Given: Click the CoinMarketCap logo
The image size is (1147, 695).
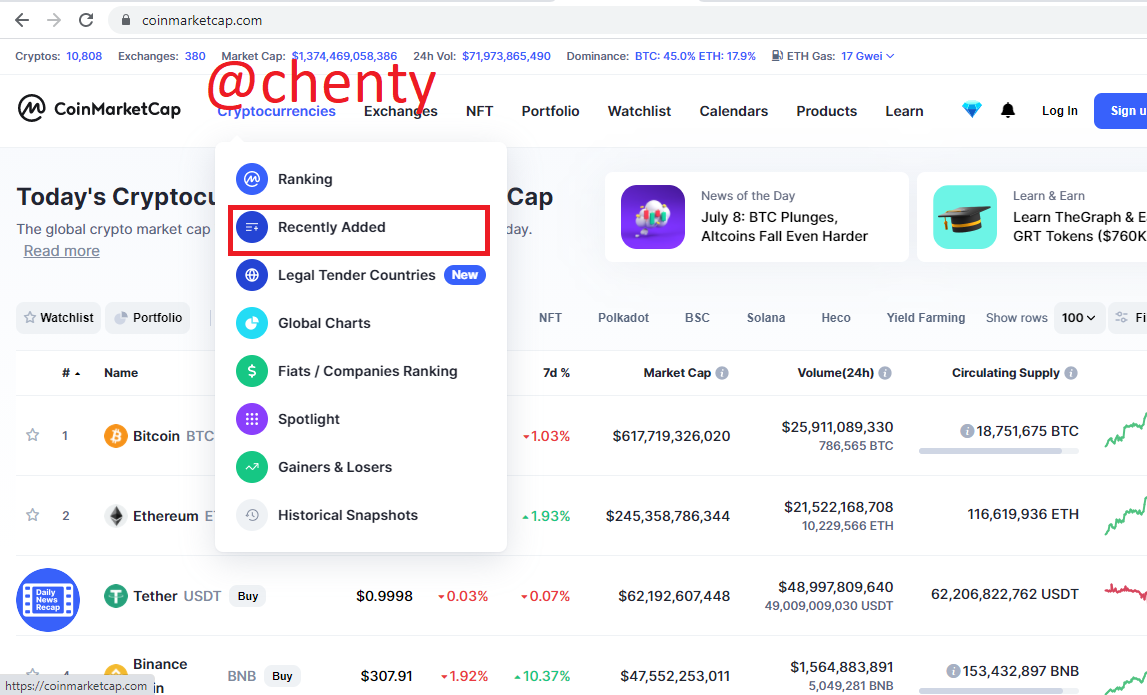Looking at the screenshot, I should pyautogui.click(x=99, y=109).
